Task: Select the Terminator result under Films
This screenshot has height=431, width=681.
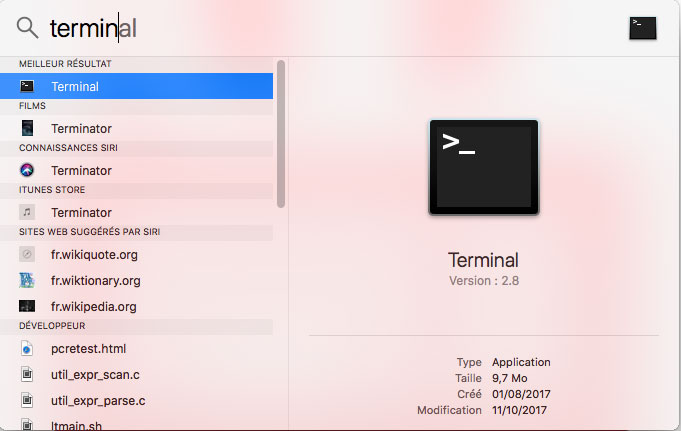Action: click(136, 128)
